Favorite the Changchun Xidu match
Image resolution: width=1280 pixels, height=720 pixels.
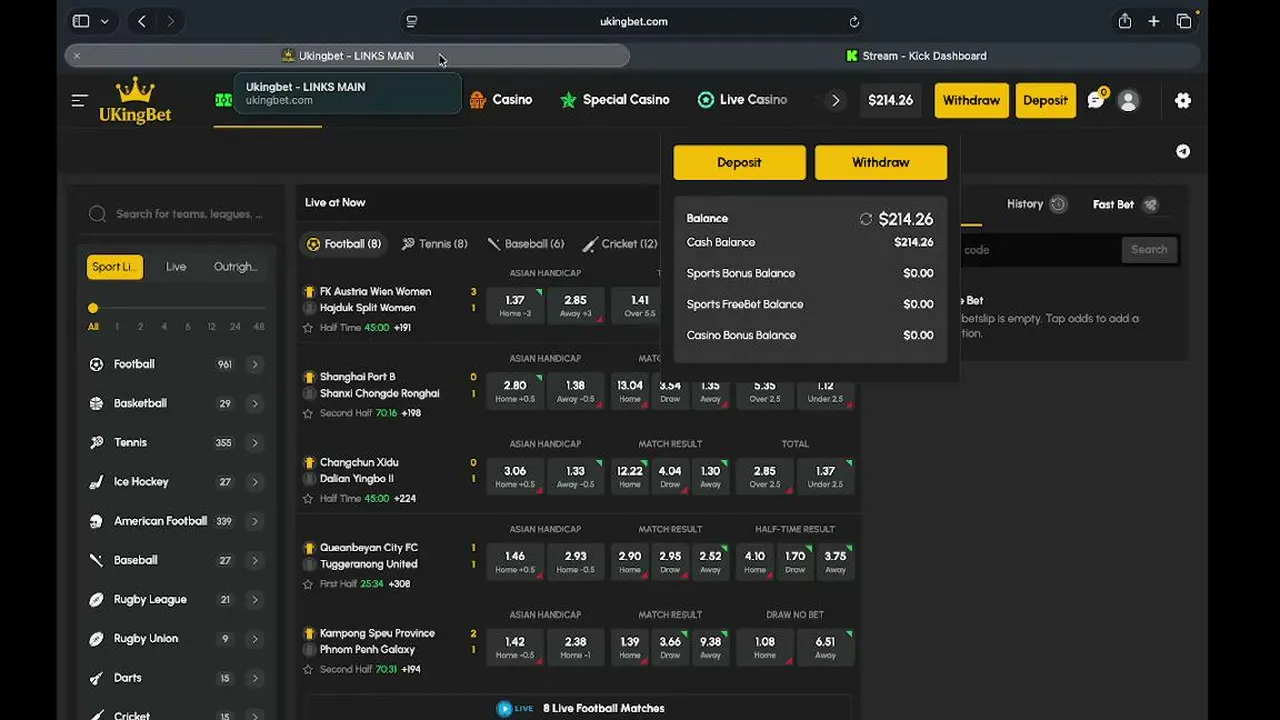pos(308,498)
